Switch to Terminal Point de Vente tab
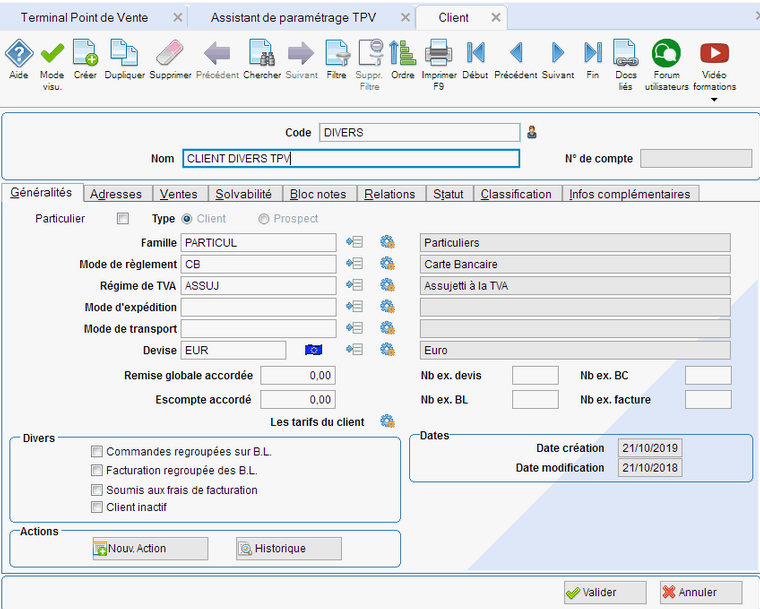The height and width of the screenshot is (609, 760). click(x=84, y=17)
